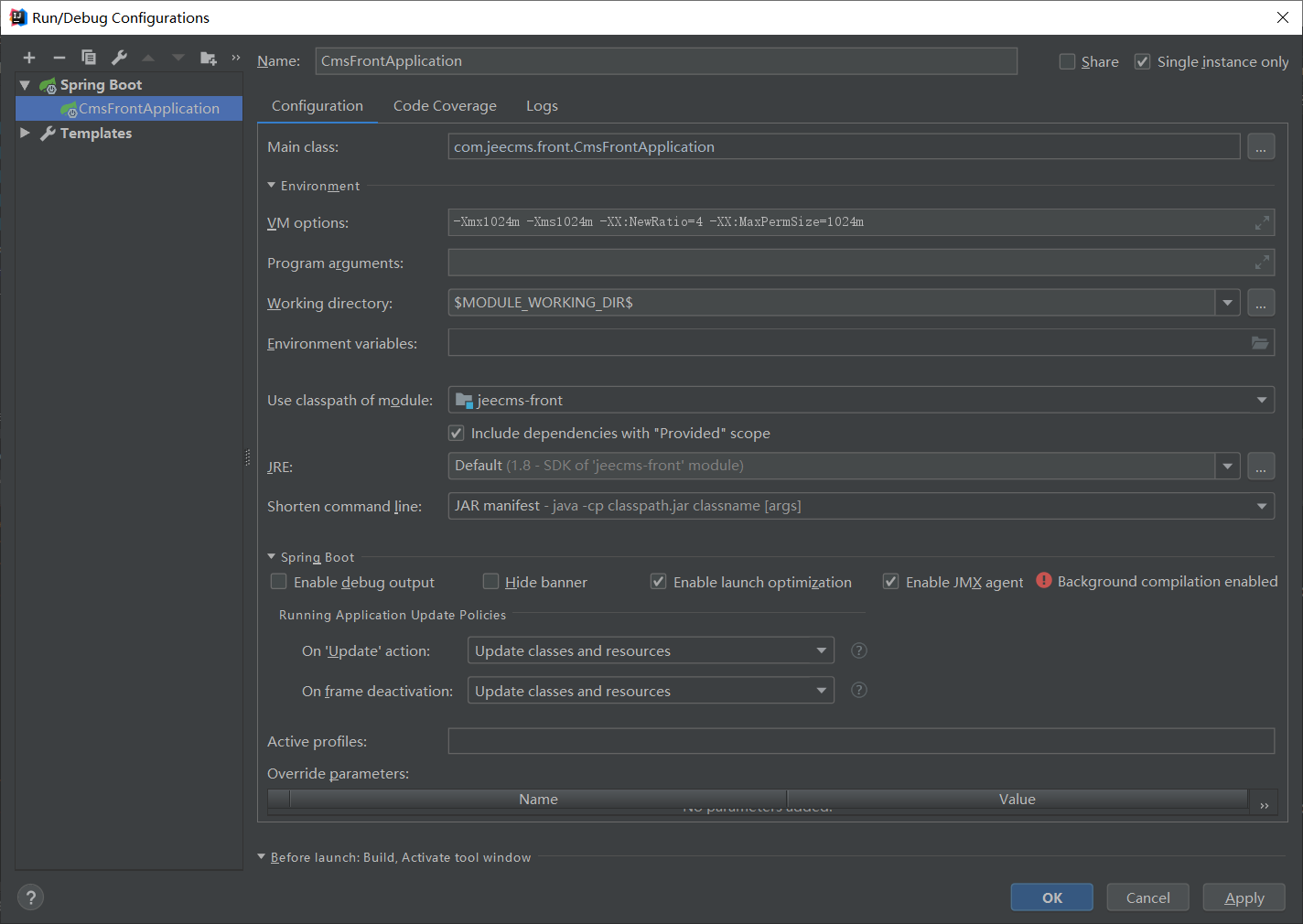Open environment variables folder browse icon
1303x924 pixels.
click(x=1260, y=343)
